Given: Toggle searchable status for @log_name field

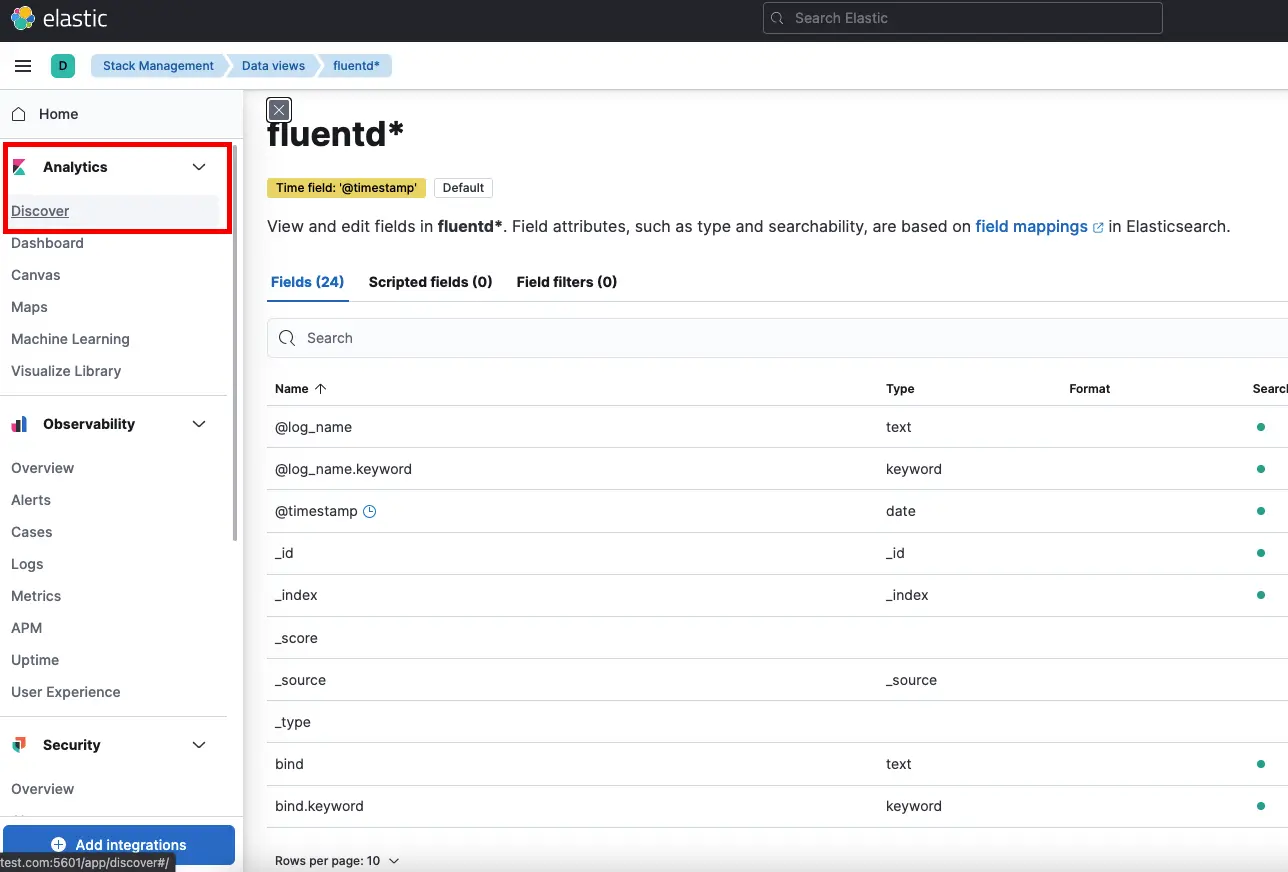Looking at the screenshot, I should [1262, 426].
